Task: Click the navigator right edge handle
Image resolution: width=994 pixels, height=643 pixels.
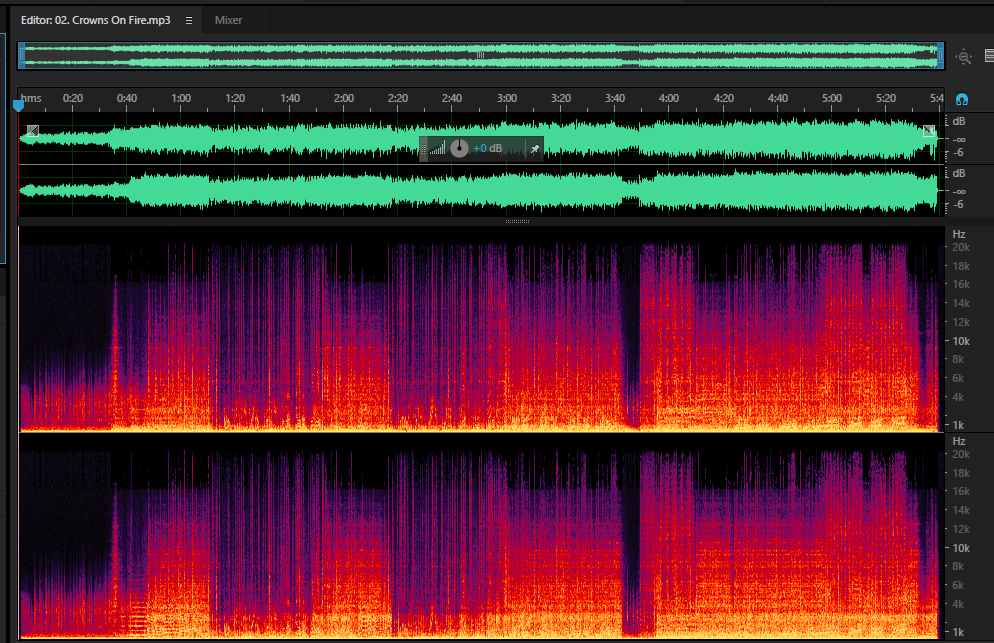Action: pyautogui.click(x=941, y=56)
